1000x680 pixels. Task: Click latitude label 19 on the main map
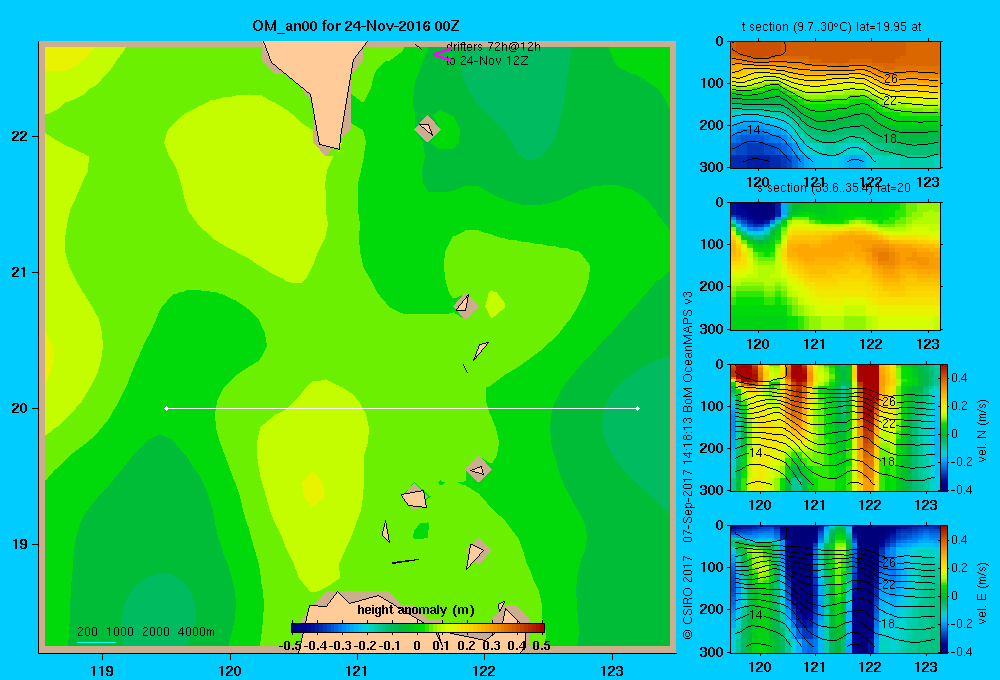[20, 544]
